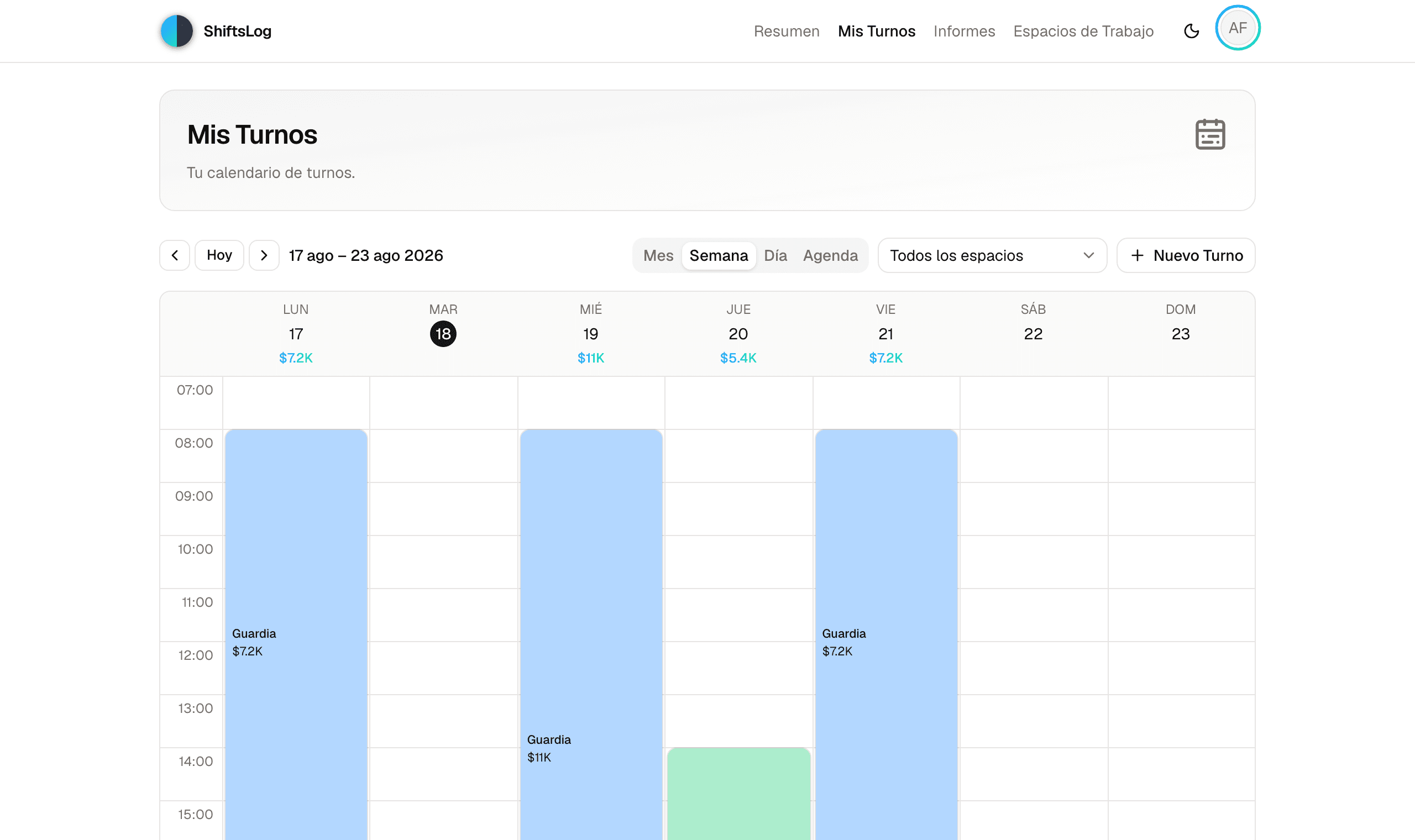Switch to Semana view
Viewport: 1415px width, 840px height.
pyautogui.click(x=719, y=256)
